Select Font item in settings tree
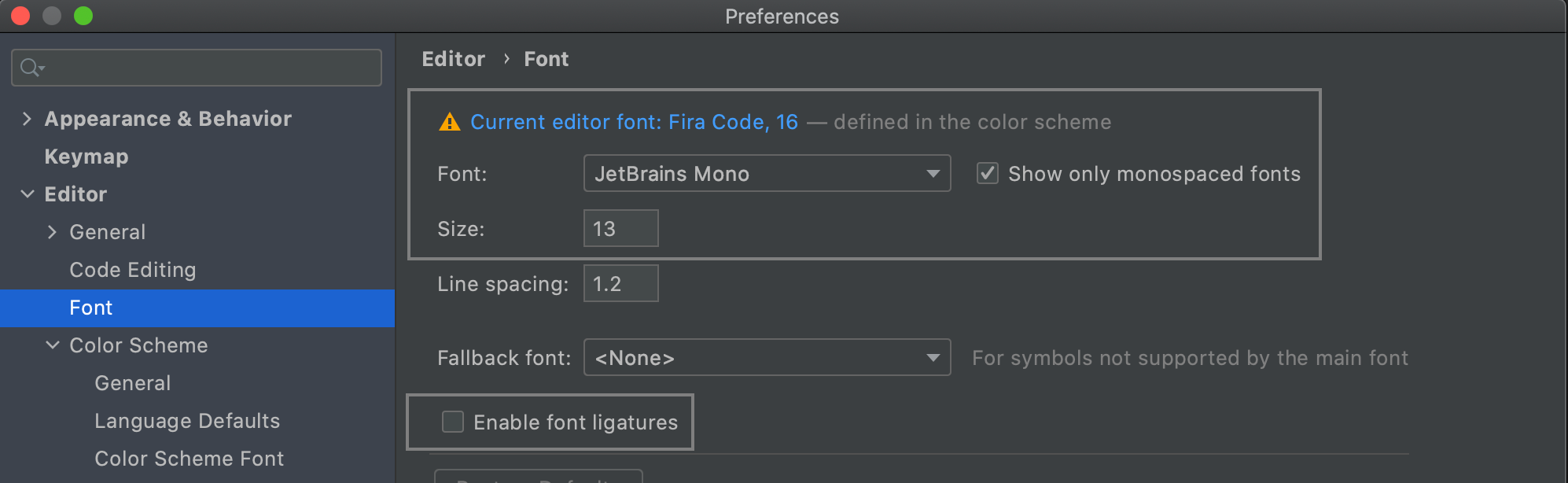1568x483 pixels. (91, 308)
